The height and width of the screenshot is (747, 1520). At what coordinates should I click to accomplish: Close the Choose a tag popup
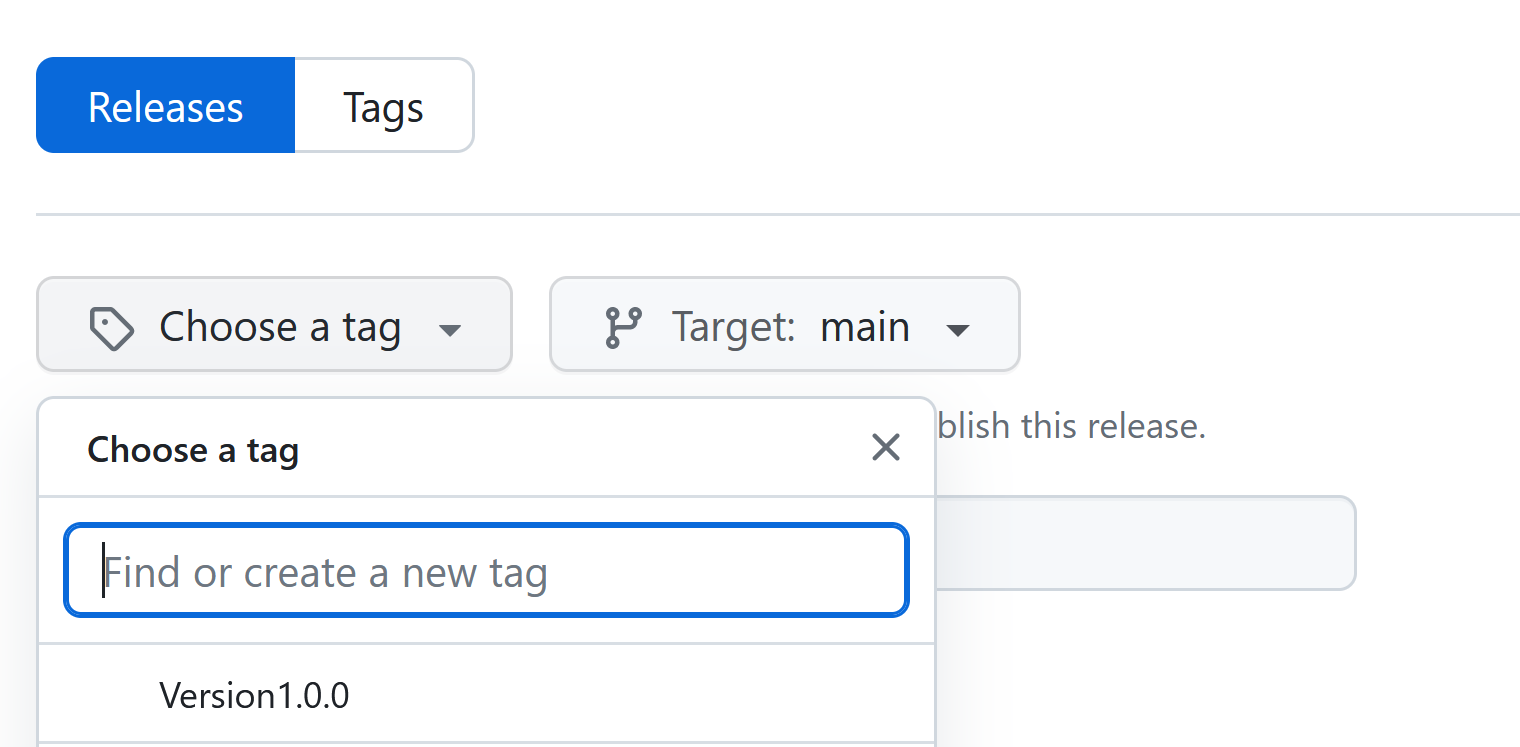click(x=885, y=448)
